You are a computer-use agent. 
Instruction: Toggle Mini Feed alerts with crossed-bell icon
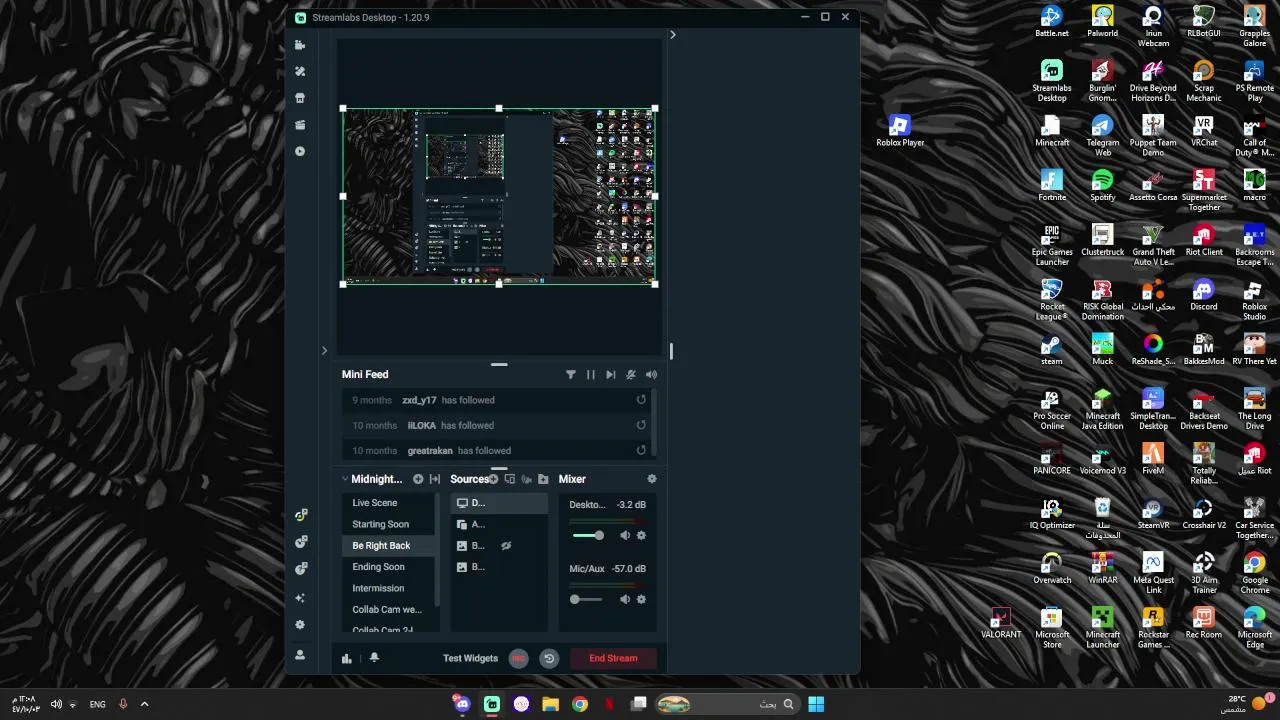click(631, 374)
